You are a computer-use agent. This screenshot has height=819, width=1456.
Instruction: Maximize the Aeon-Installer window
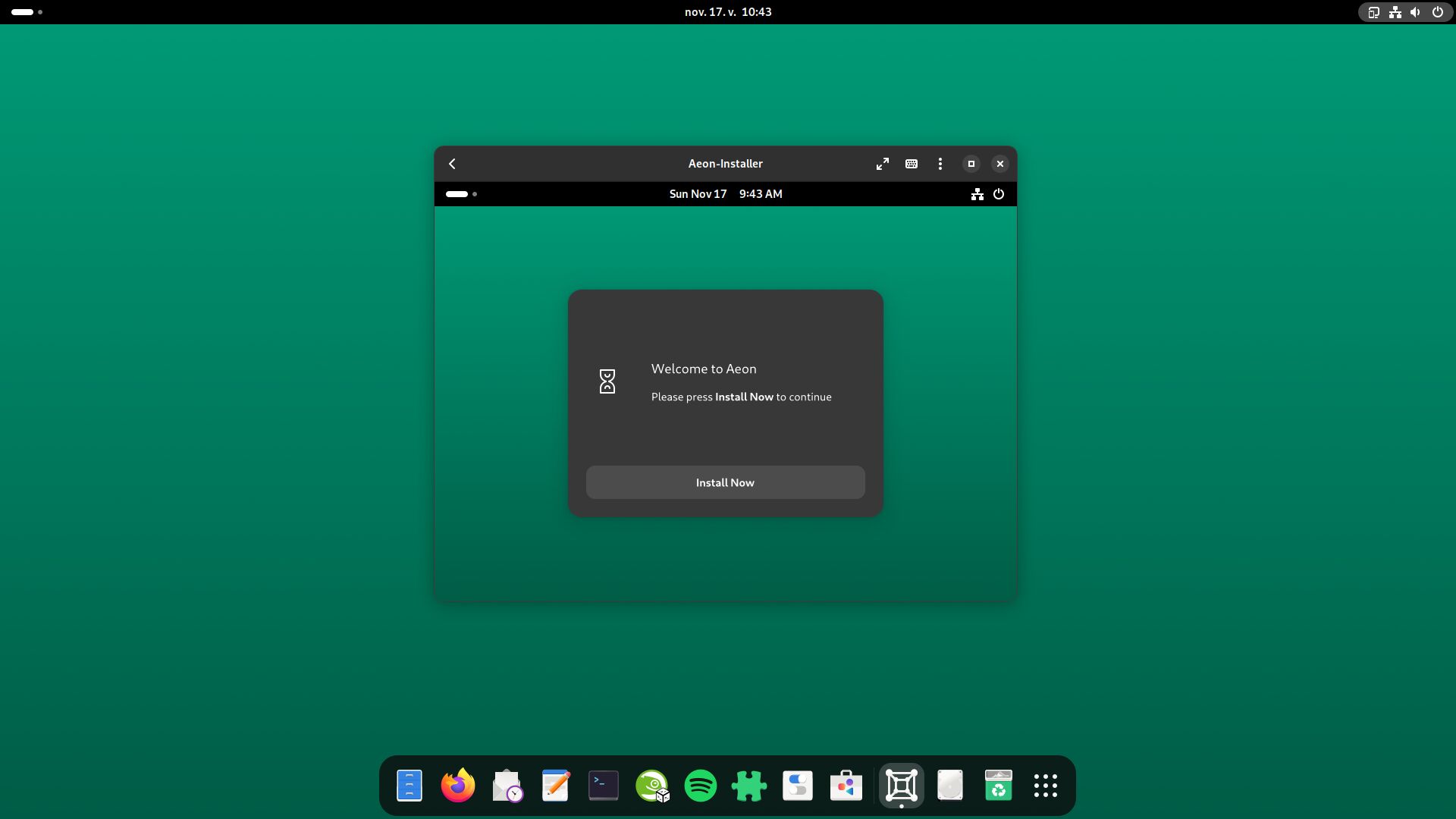click(971, 164)
